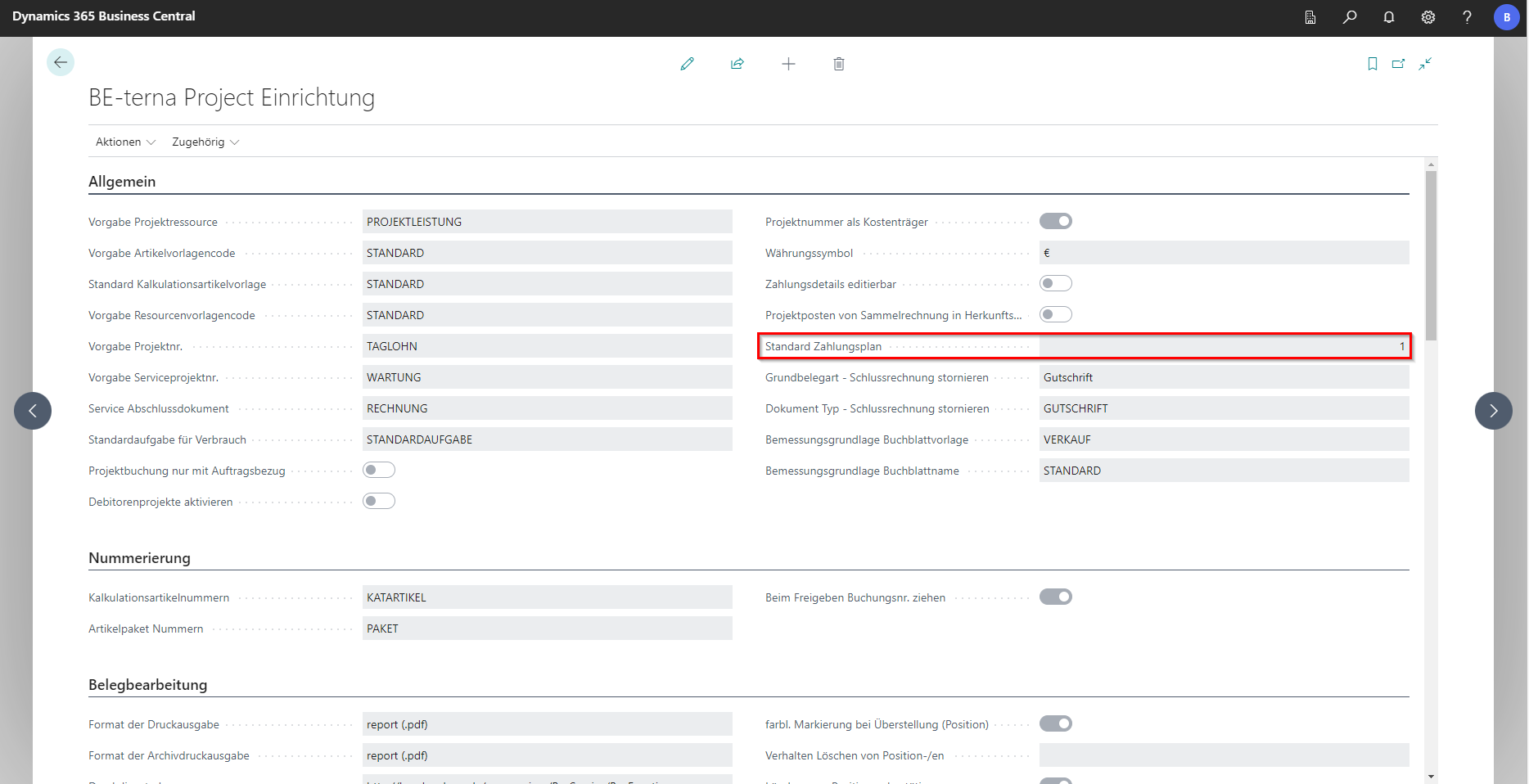Viewport: 1529px width, 784px height.
Task: Bookmark this page using the bookmark icon
Action: click(1373, 63)
